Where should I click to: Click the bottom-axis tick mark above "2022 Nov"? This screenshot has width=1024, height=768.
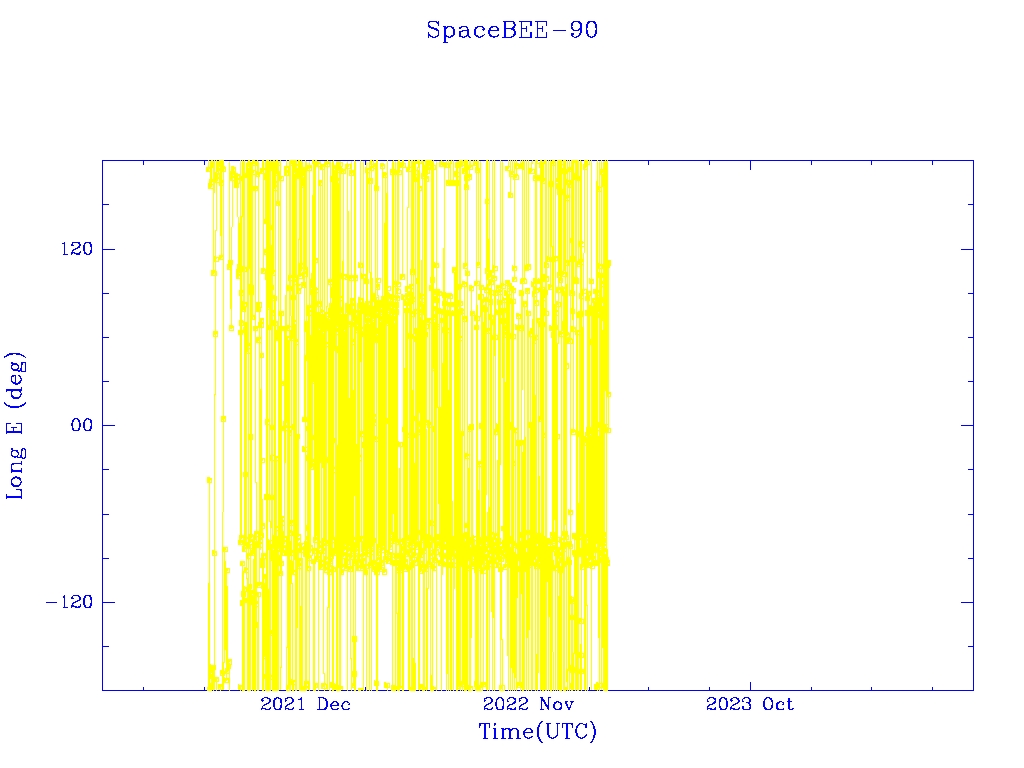tap(528, 684)
